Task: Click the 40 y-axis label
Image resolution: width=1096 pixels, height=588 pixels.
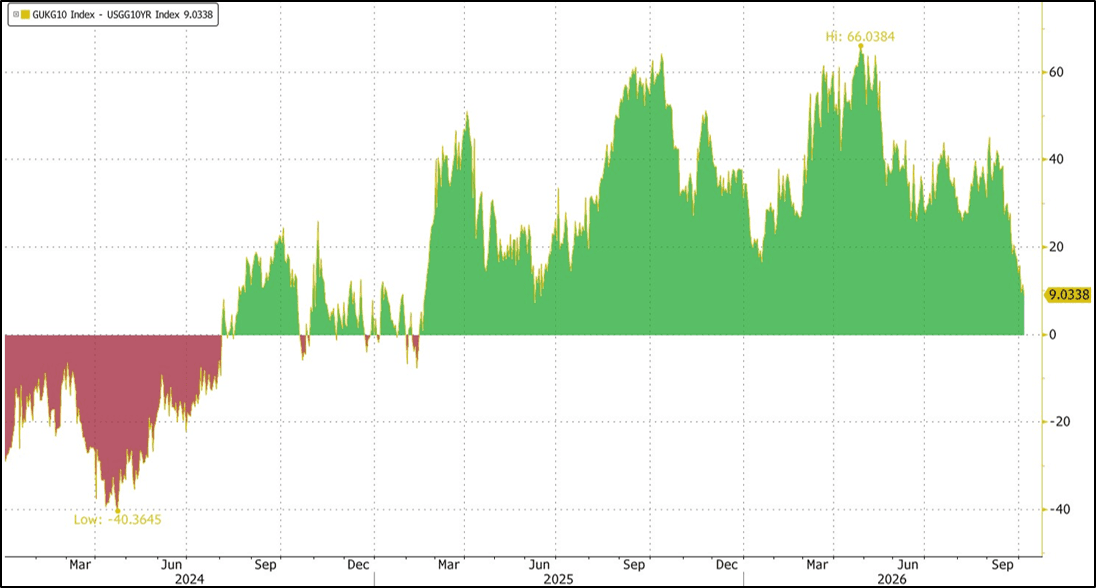Action: [1056, 159]
